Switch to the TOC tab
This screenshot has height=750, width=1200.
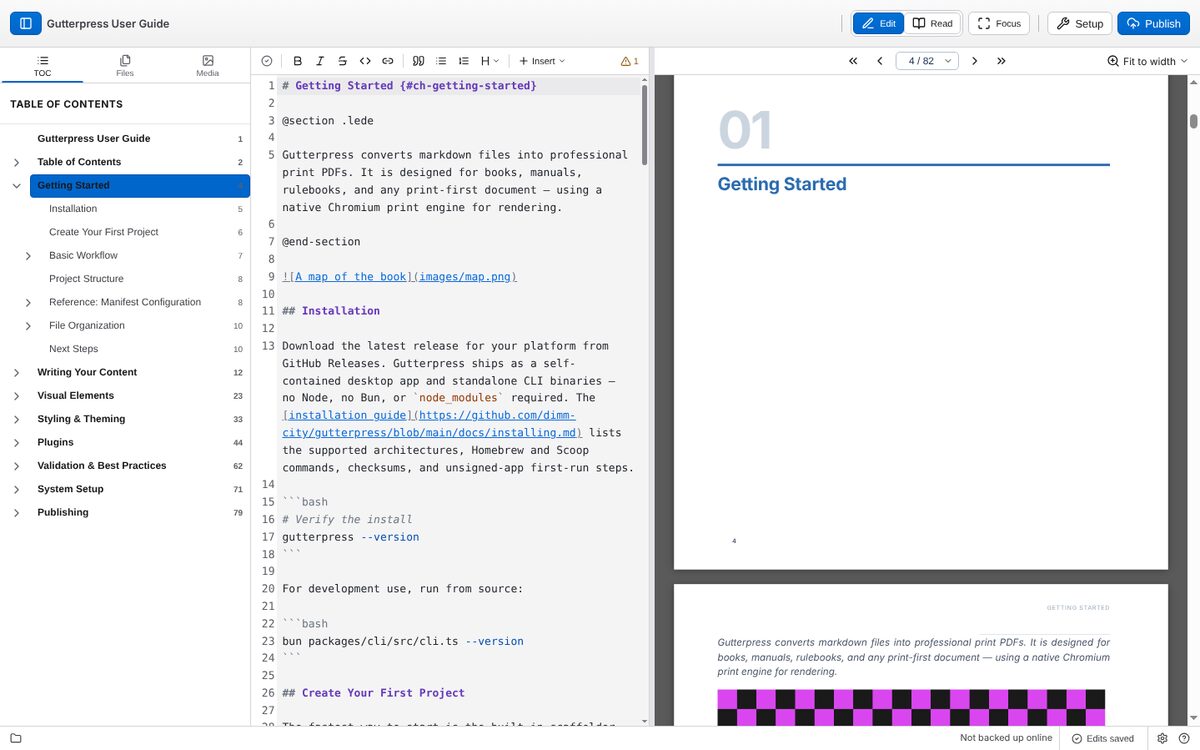(42, 66)
